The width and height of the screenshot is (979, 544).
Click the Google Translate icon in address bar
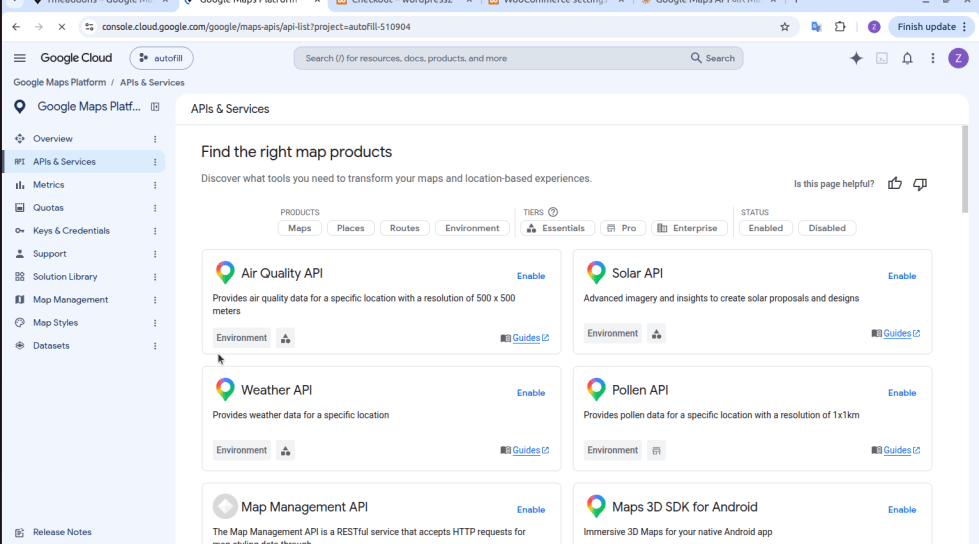(816, 27)
